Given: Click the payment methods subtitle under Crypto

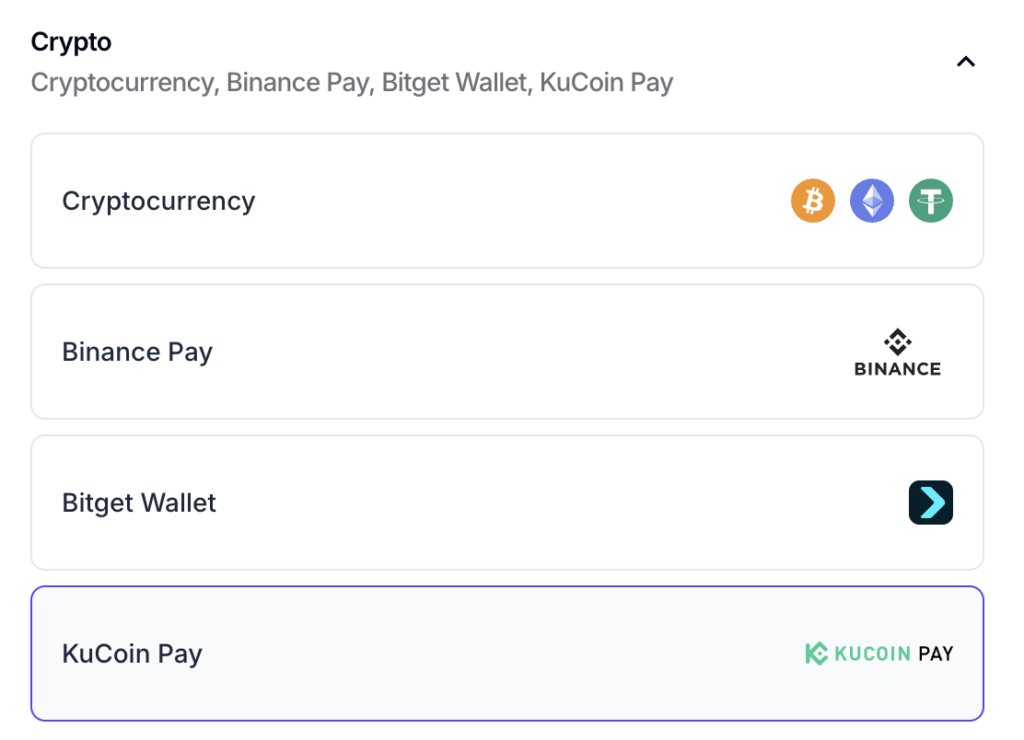Looking at the screenshot, I should pos(351,82).
